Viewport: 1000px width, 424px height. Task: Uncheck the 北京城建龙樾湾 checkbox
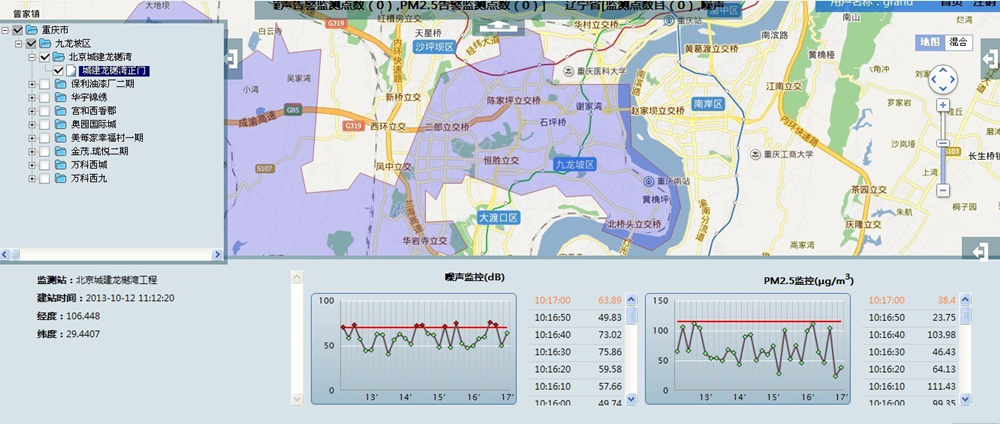click(x=45, y=57)
